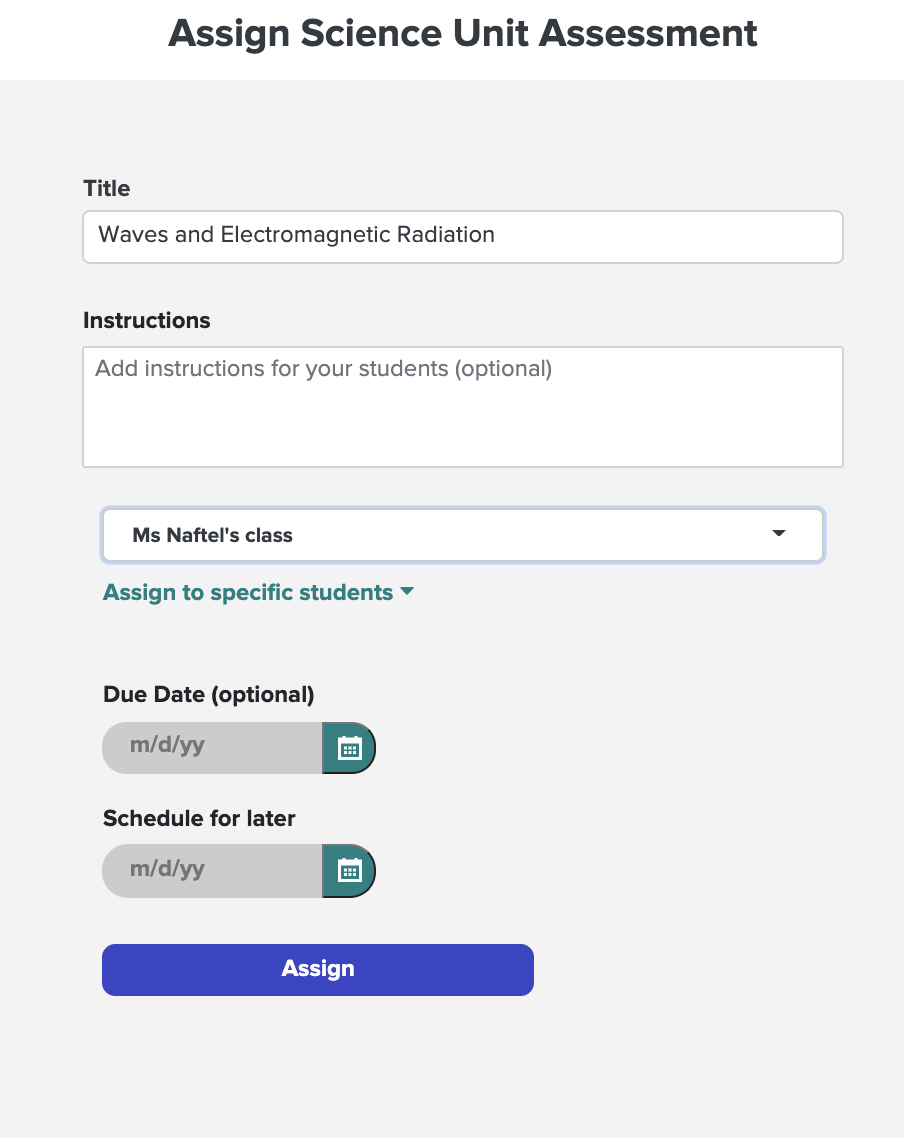The height and width of the screenshot is (1138, 904).
Task: Open the Due Date calendar picker icon
Action: [x=349, y=748]
